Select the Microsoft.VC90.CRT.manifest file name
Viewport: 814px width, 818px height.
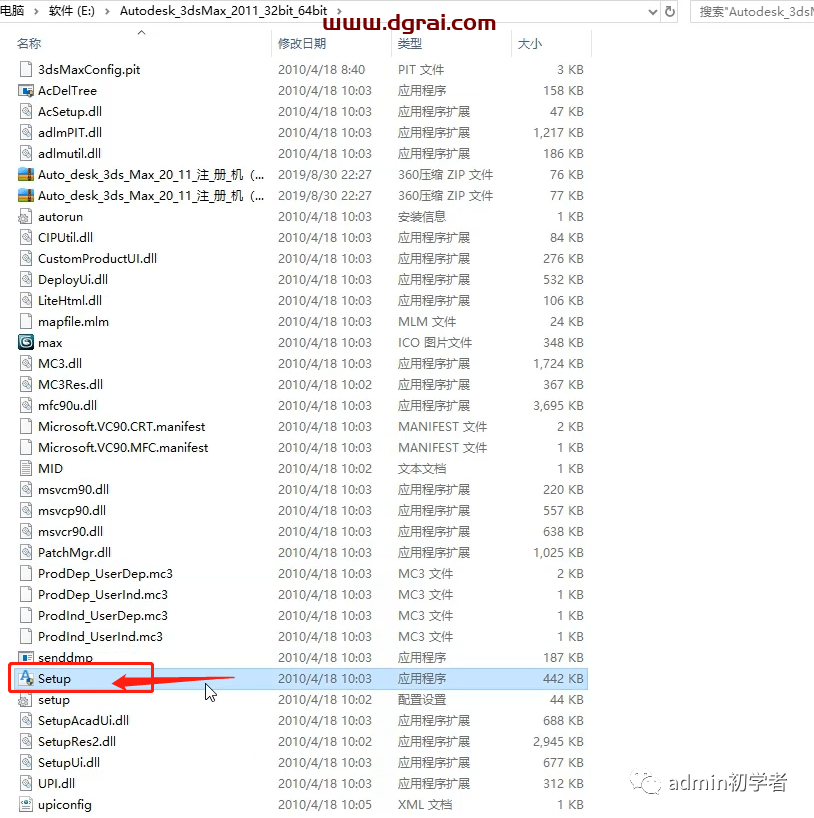pos(122,427)
